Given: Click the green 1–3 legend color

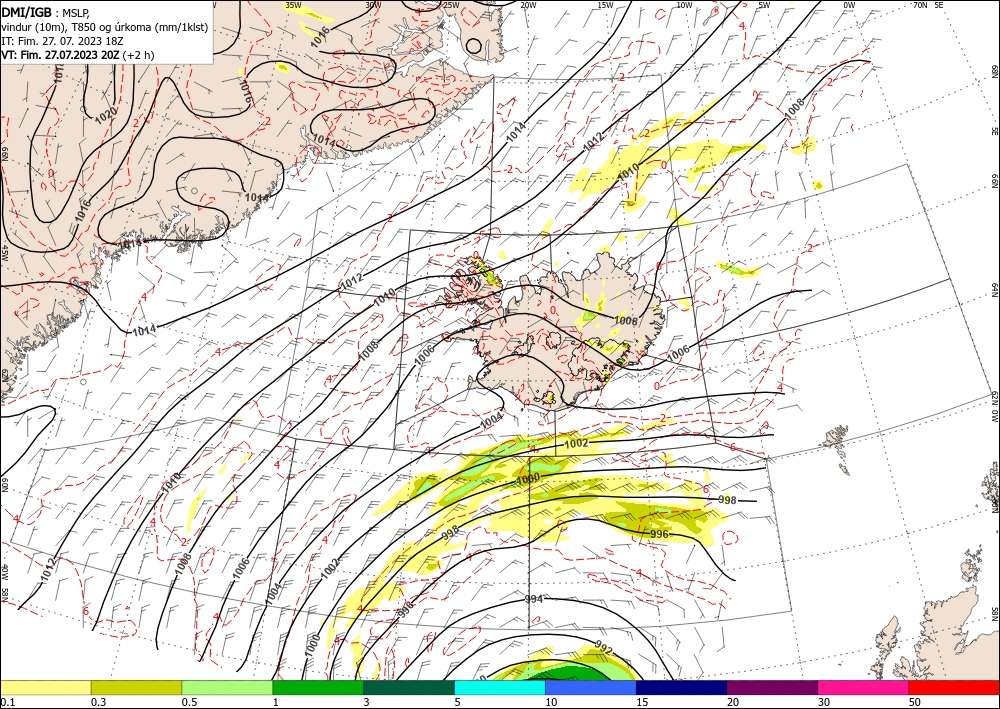Looking at the screenshot, I should pyautogui.click(x=318, y=687).
